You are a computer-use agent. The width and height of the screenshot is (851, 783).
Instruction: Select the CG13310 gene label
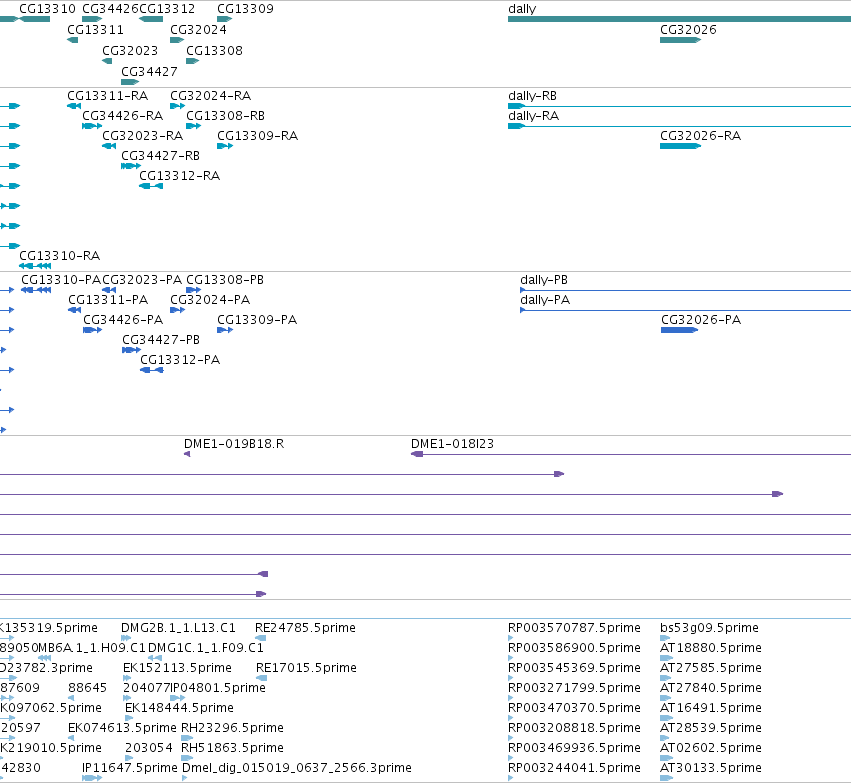click(47, 9)
